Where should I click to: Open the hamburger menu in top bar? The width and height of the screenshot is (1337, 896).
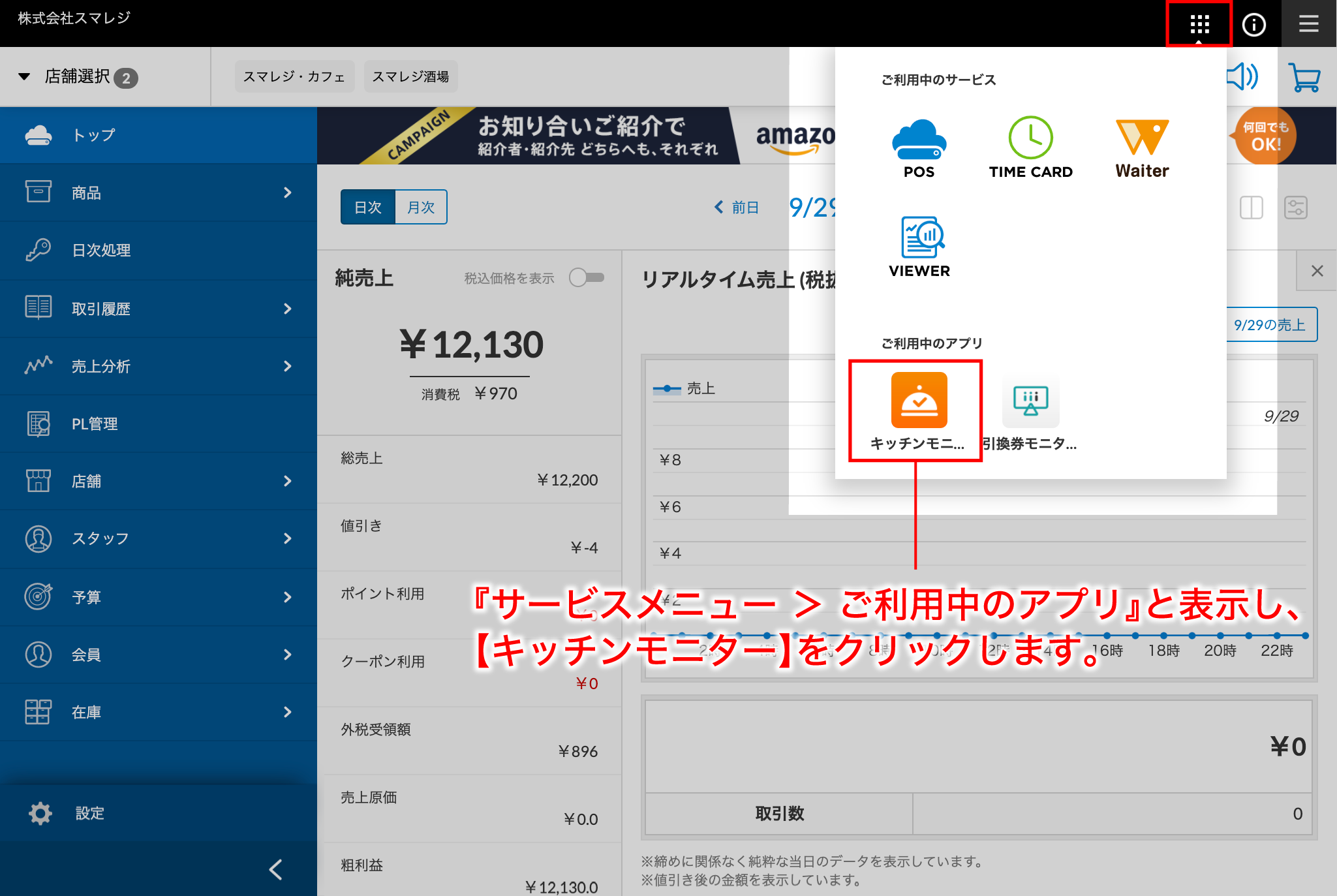[x=1308, y=24]
